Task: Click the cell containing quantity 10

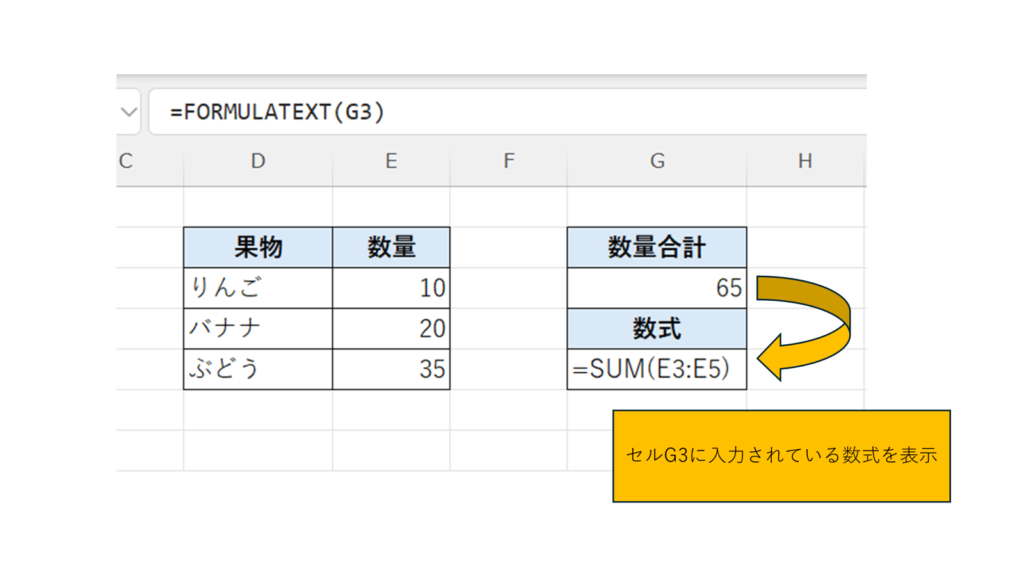Action: tap(391, 288)
